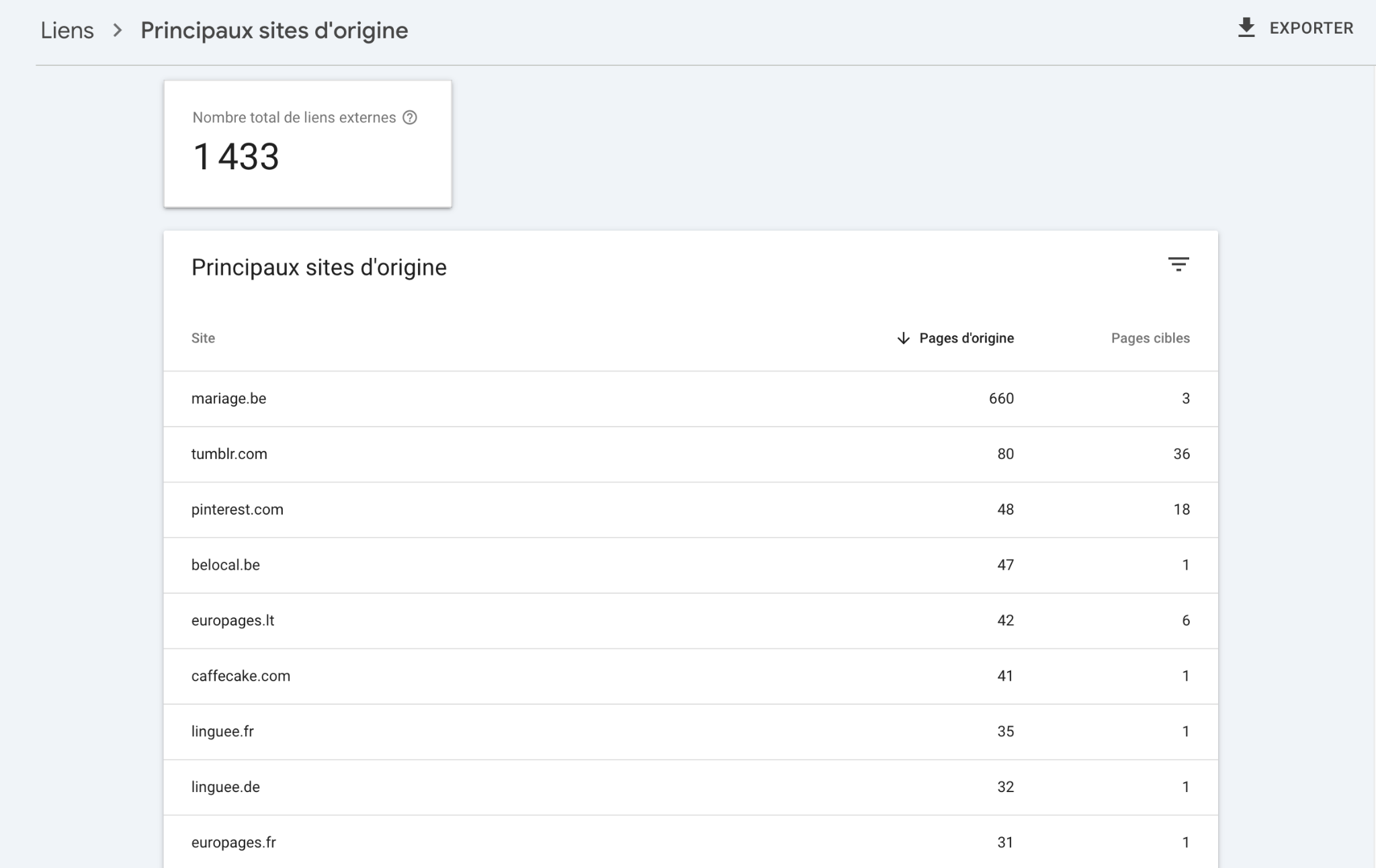Click the 31 value in the europages.fr row
The image size is (1376, 868).
[1005, 842]
